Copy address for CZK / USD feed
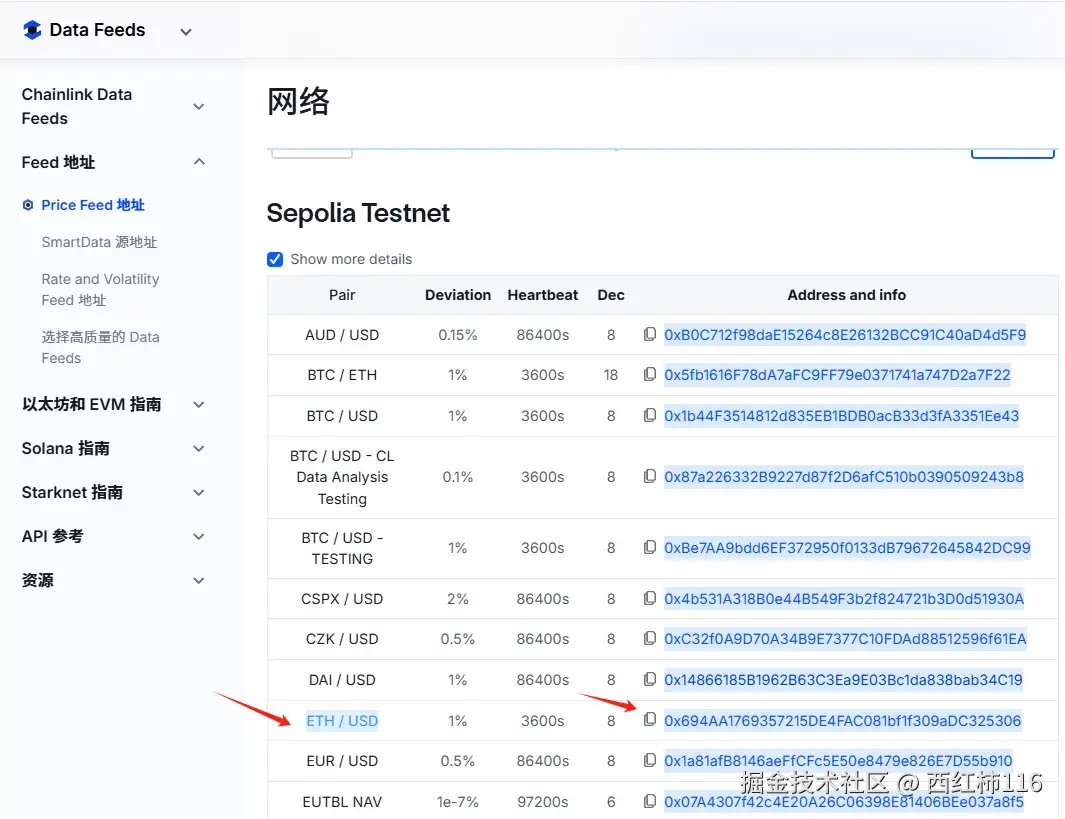The height and width of the screenshot is (819, 1065). [x=649, y=638]
